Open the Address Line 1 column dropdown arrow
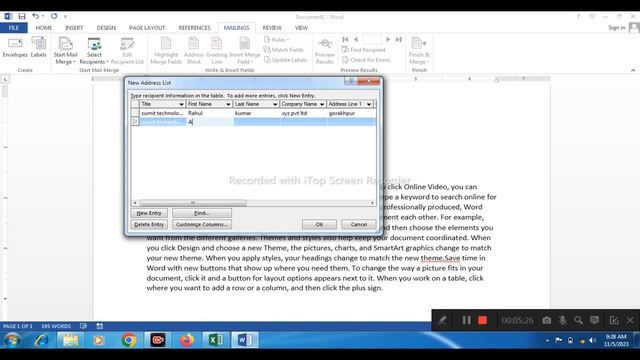The height and width of the screenshot is (360, 640). 369,104
